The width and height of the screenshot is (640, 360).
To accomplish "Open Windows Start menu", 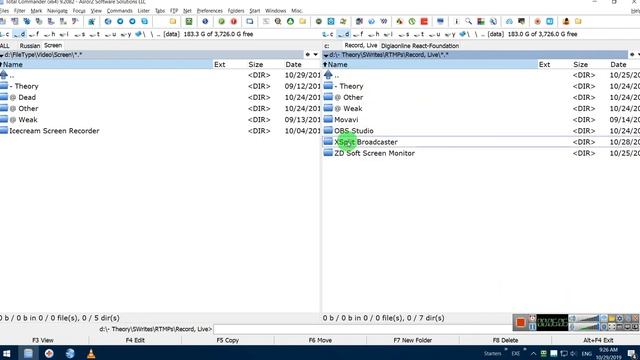I will tap(7, 353).
